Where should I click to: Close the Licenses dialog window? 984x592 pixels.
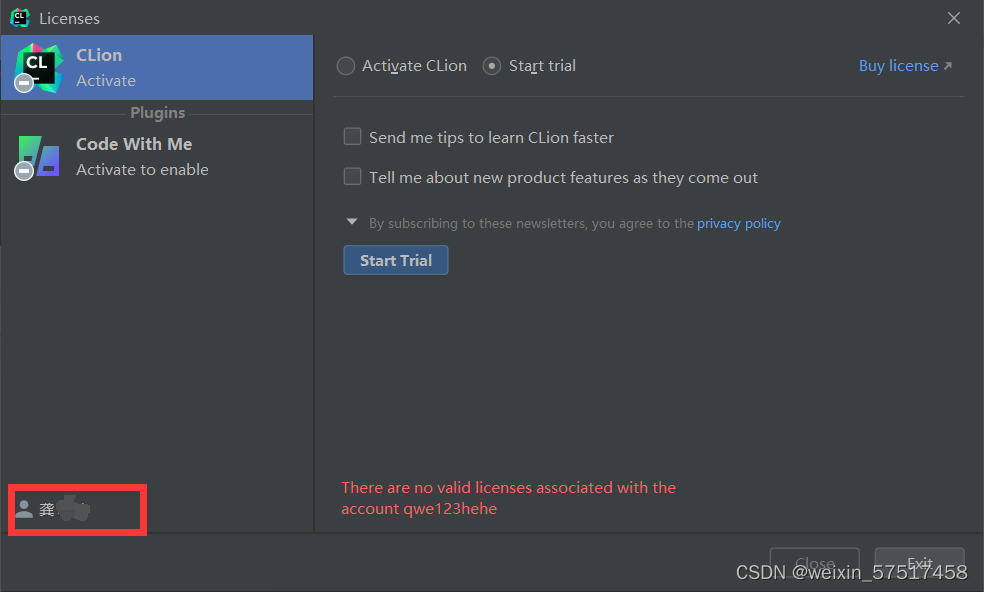(953, 18)
